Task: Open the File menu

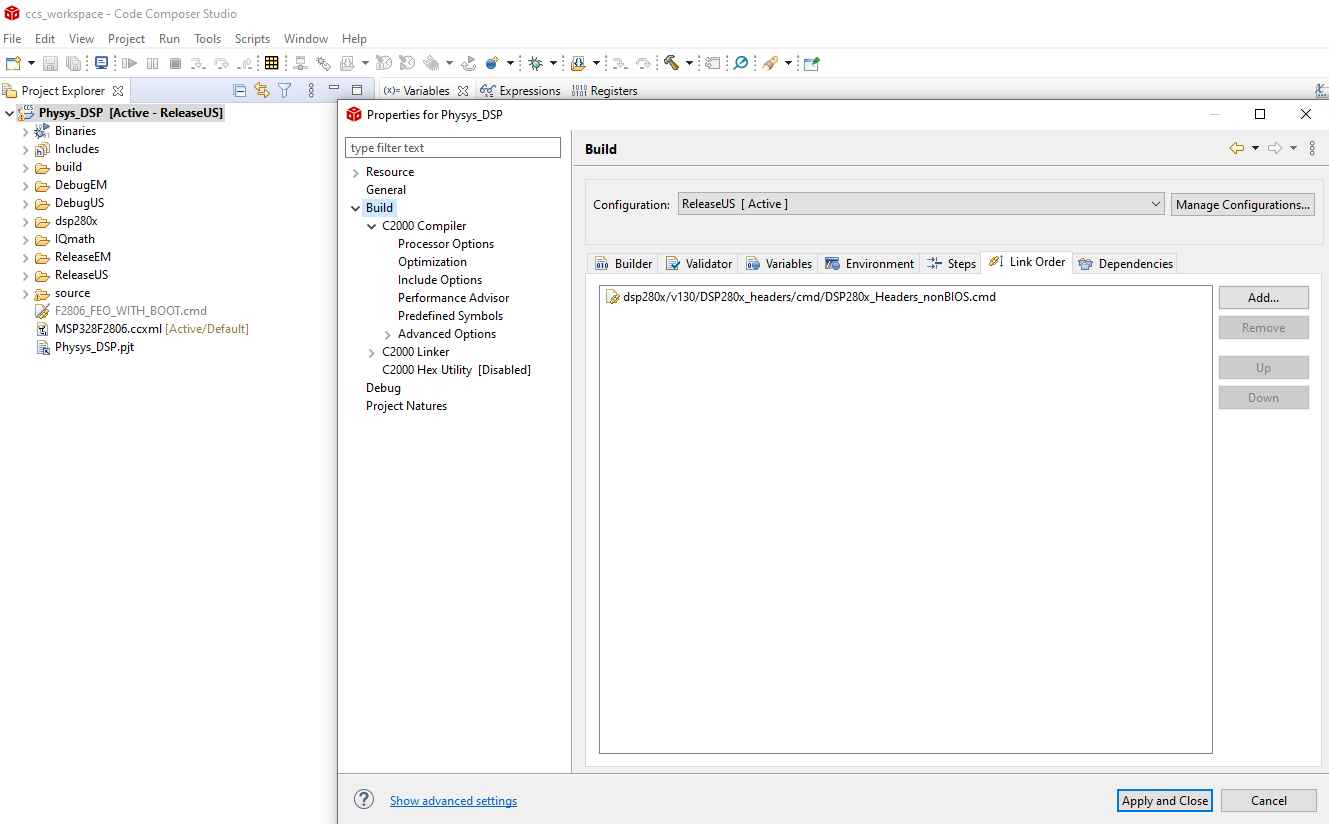Action: [x=12, y=39]
